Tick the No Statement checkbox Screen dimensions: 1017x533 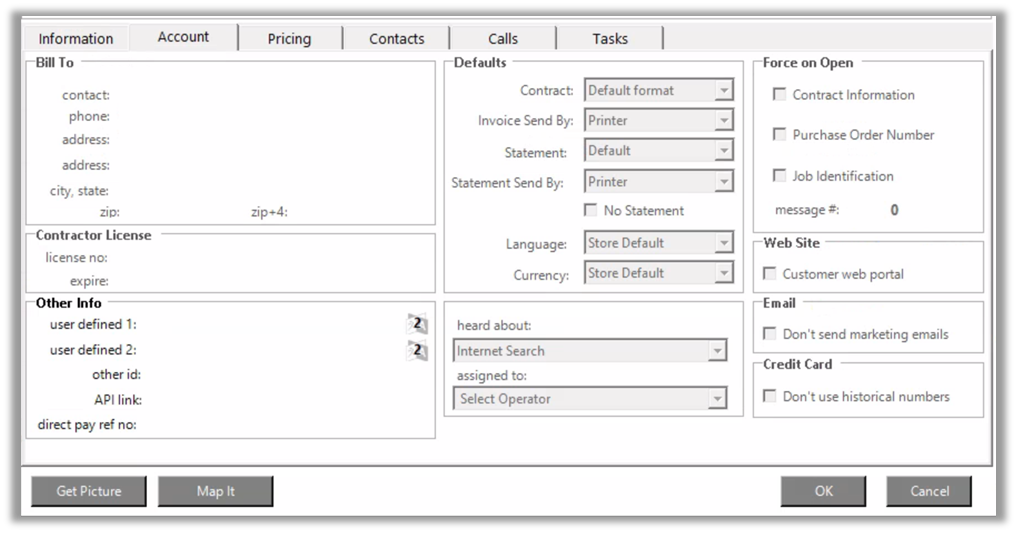(x=591, y=211)
